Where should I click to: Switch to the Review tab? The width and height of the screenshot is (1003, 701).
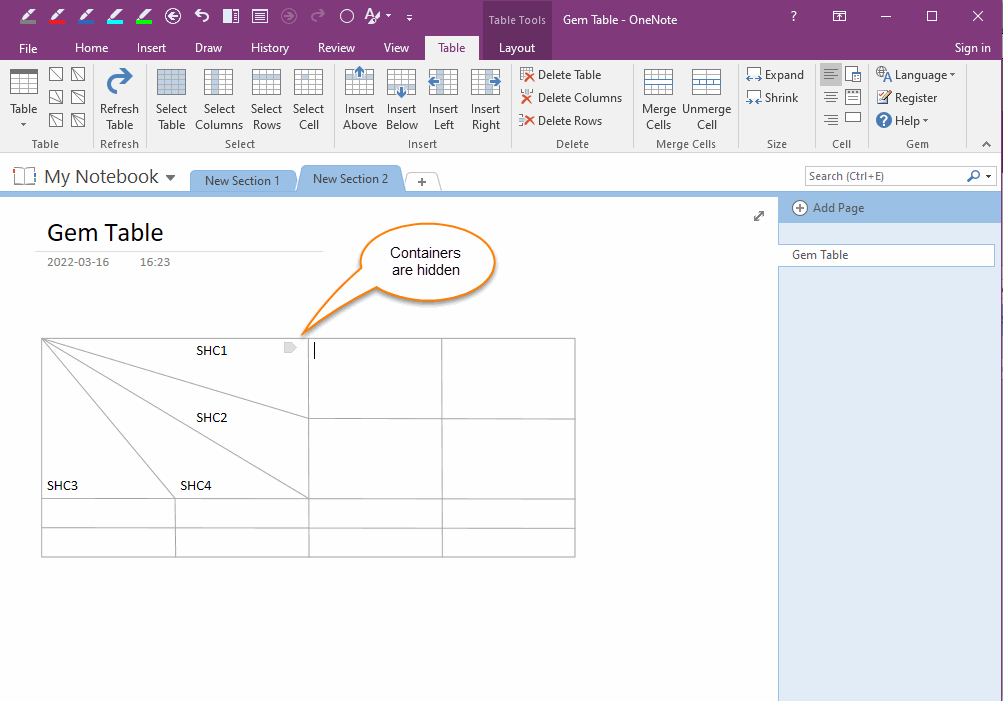[336, 48]
